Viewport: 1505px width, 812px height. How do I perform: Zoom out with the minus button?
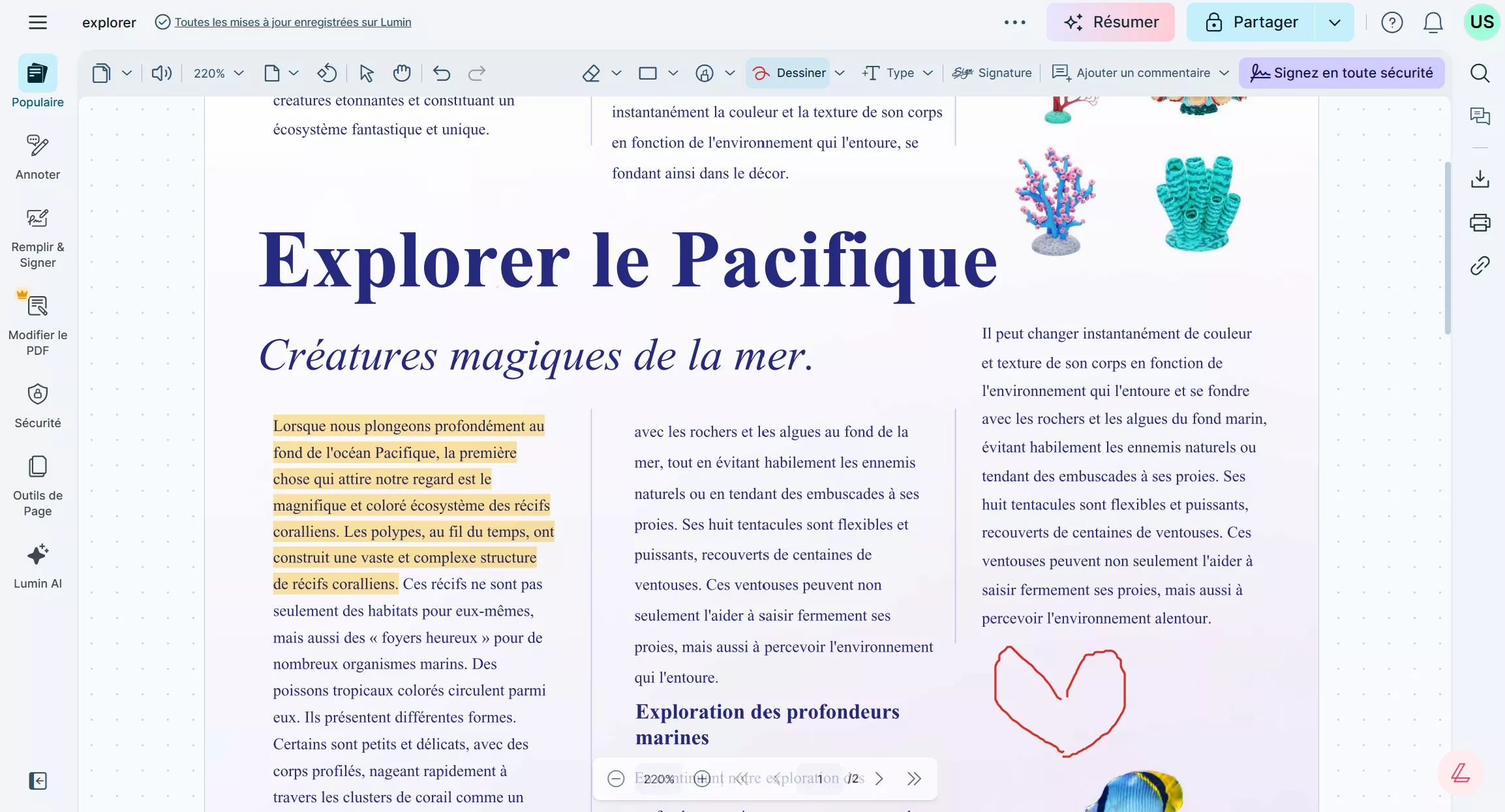[x=616, y=779]
